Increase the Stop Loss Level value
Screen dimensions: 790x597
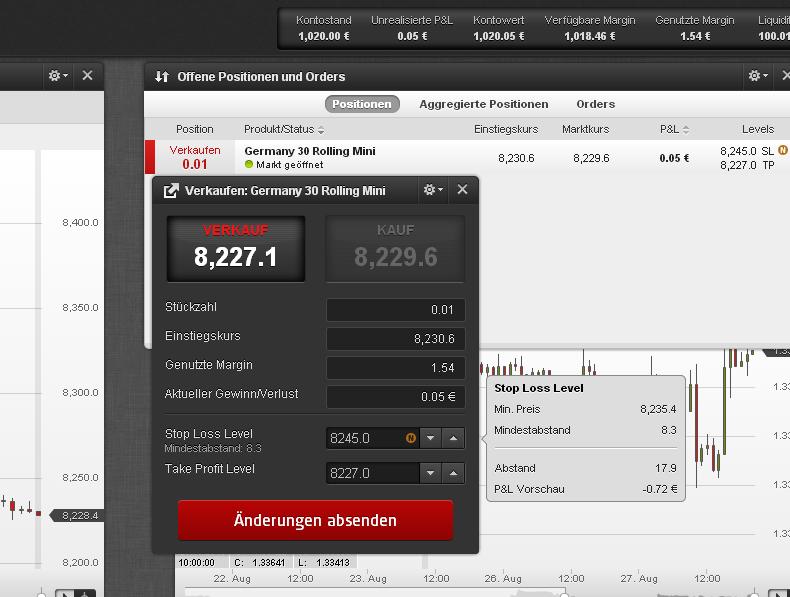(454, 438)
